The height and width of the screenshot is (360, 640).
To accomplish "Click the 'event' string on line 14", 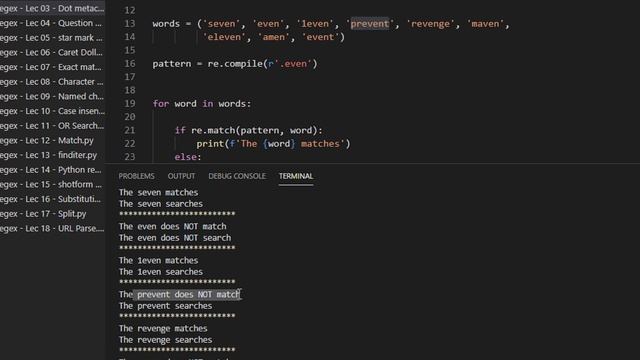I will click(320, 37).
